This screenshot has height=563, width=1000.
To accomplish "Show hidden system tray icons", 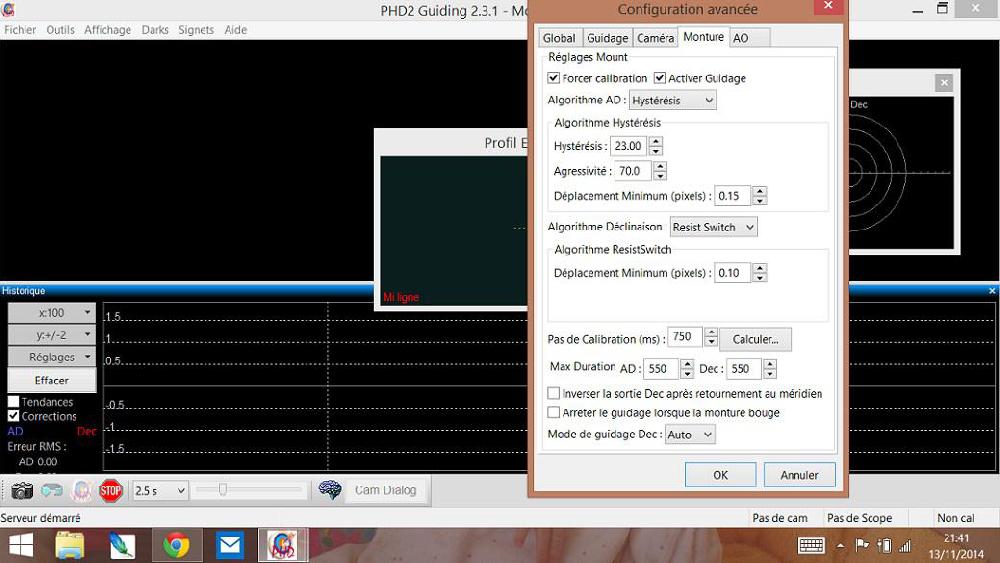I will point(841,546).
